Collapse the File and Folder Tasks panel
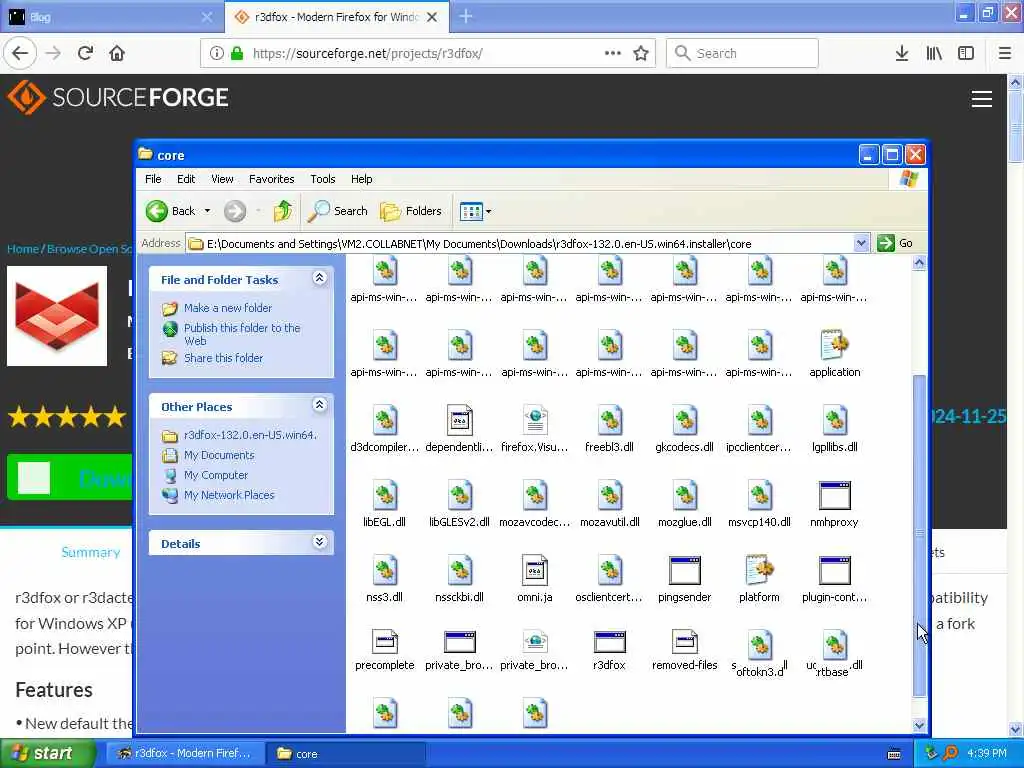 (x=319, y=278)
